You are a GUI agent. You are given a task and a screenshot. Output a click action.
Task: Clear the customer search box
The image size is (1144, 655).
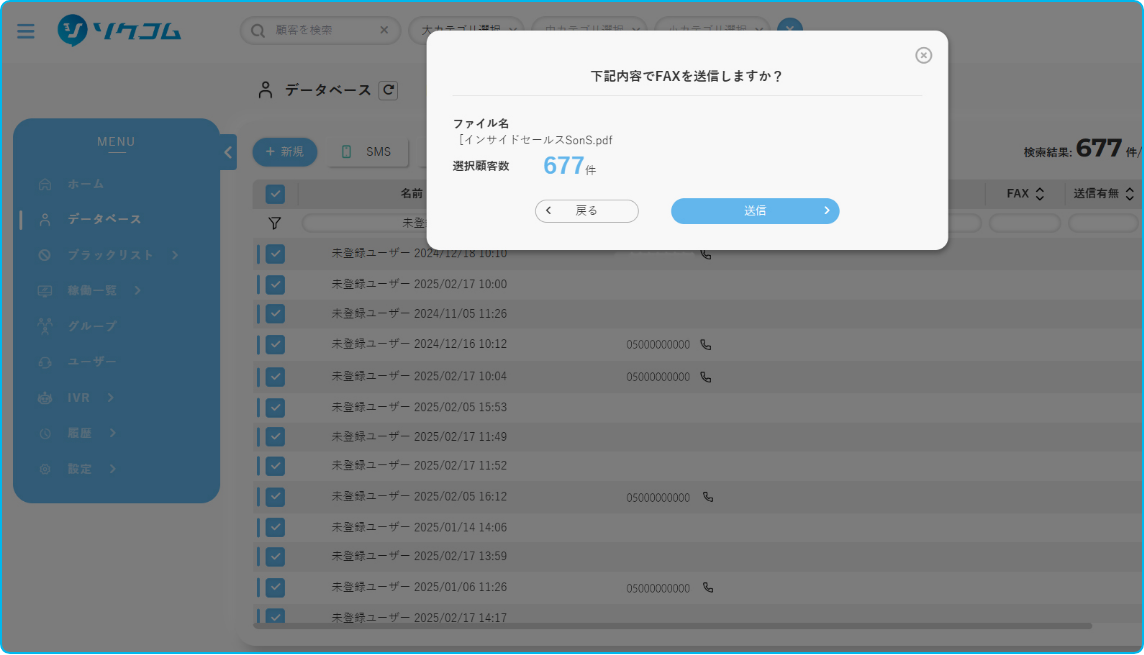(x=384, y=31)
